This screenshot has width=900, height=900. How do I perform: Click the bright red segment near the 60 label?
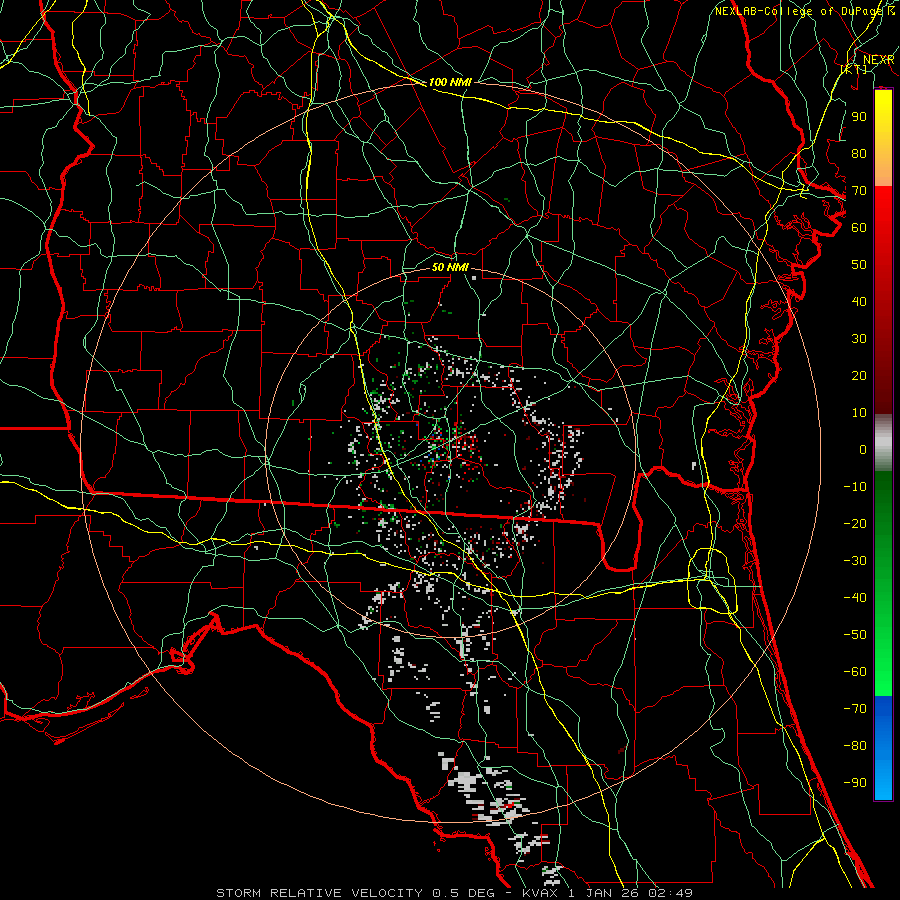[x=883, y=224]
